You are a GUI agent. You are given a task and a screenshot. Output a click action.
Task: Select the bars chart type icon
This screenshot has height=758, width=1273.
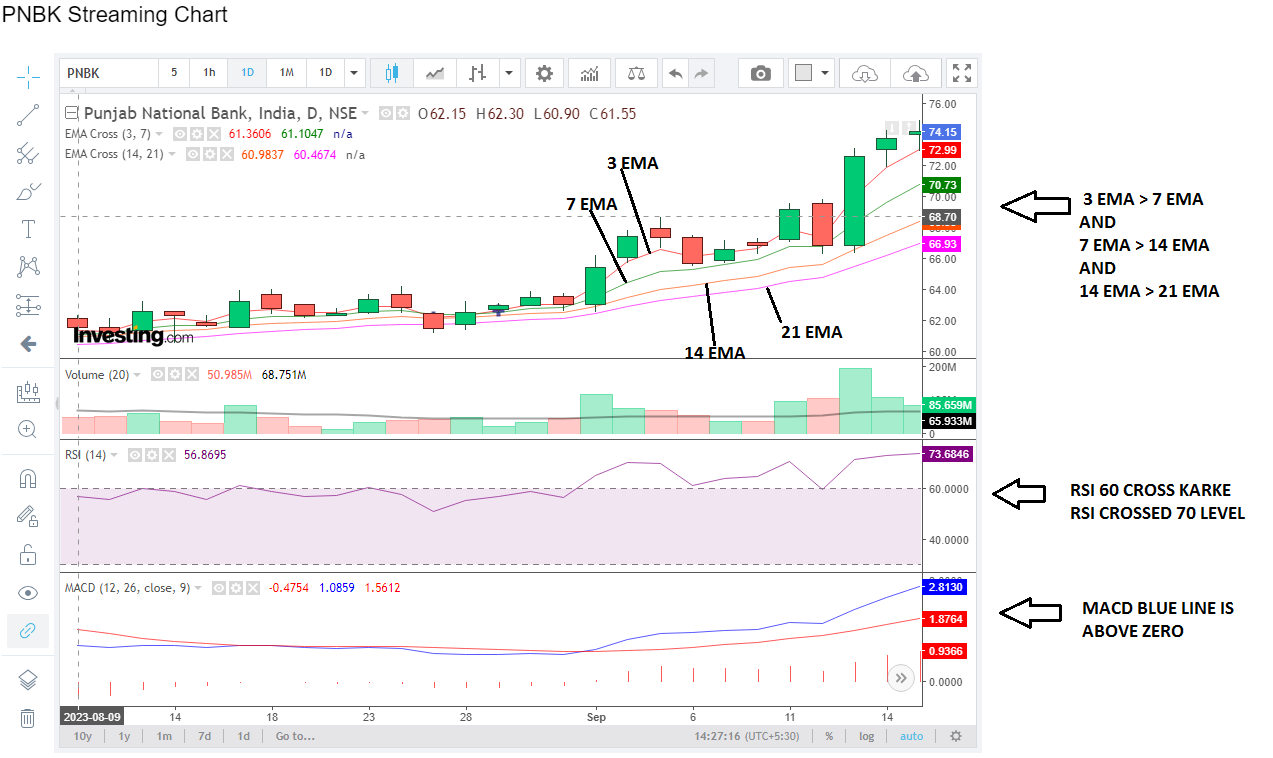478,73
